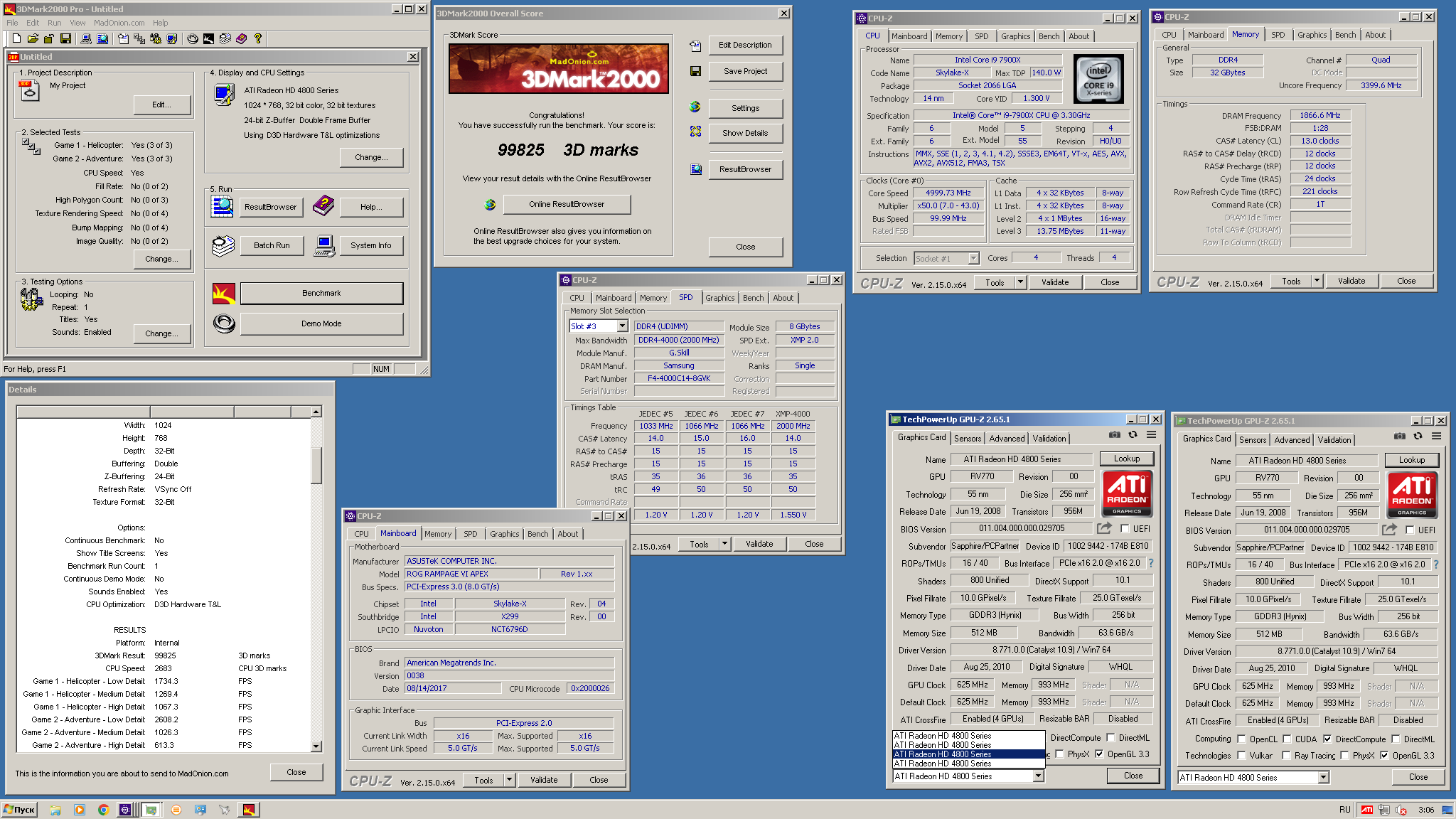Click scroll up arrow in Details list

316,412
